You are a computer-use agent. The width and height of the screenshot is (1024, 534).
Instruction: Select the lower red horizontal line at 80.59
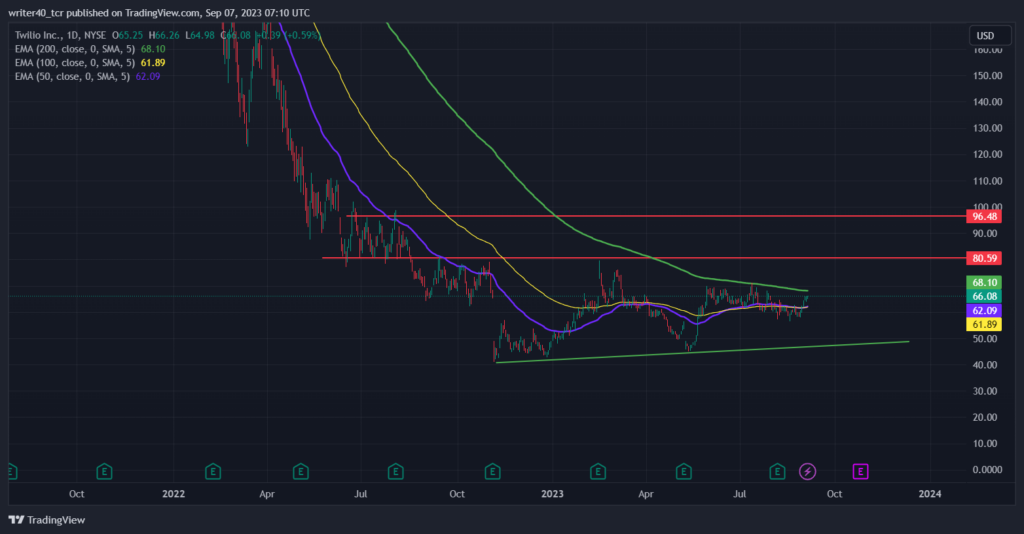[x=644, y=258]
